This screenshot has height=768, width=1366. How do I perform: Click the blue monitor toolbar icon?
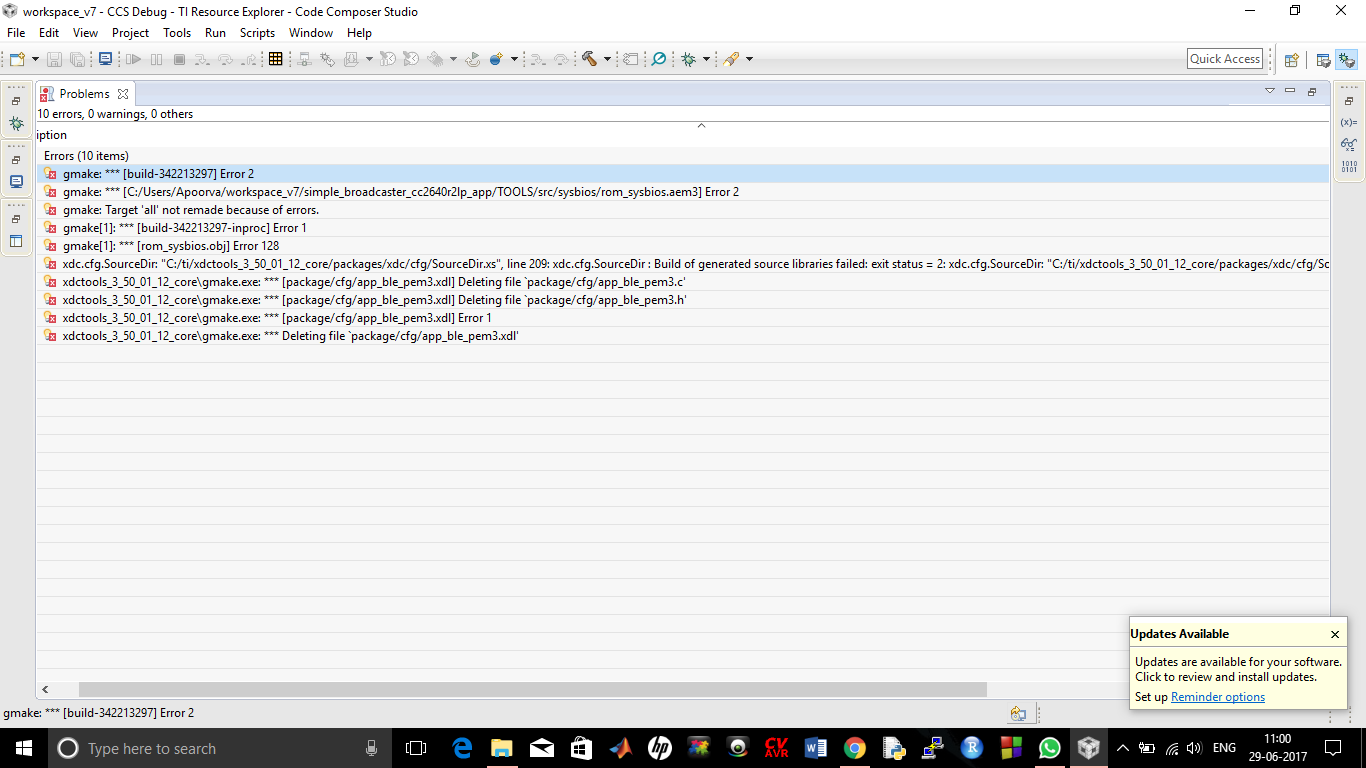[105, 59]
